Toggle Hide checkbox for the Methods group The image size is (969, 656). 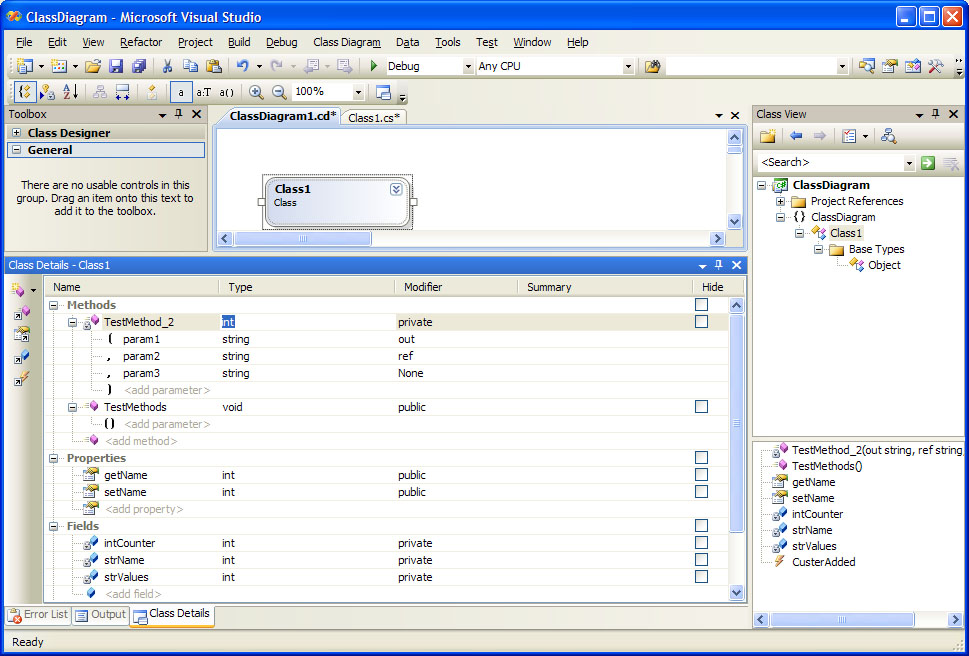point(701,305)
